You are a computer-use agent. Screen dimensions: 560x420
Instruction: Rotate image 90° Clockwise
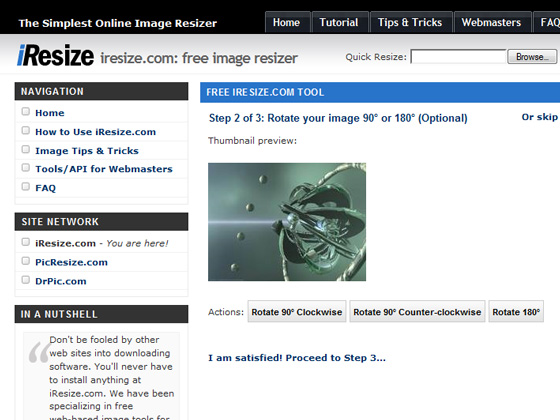[297, 312]
